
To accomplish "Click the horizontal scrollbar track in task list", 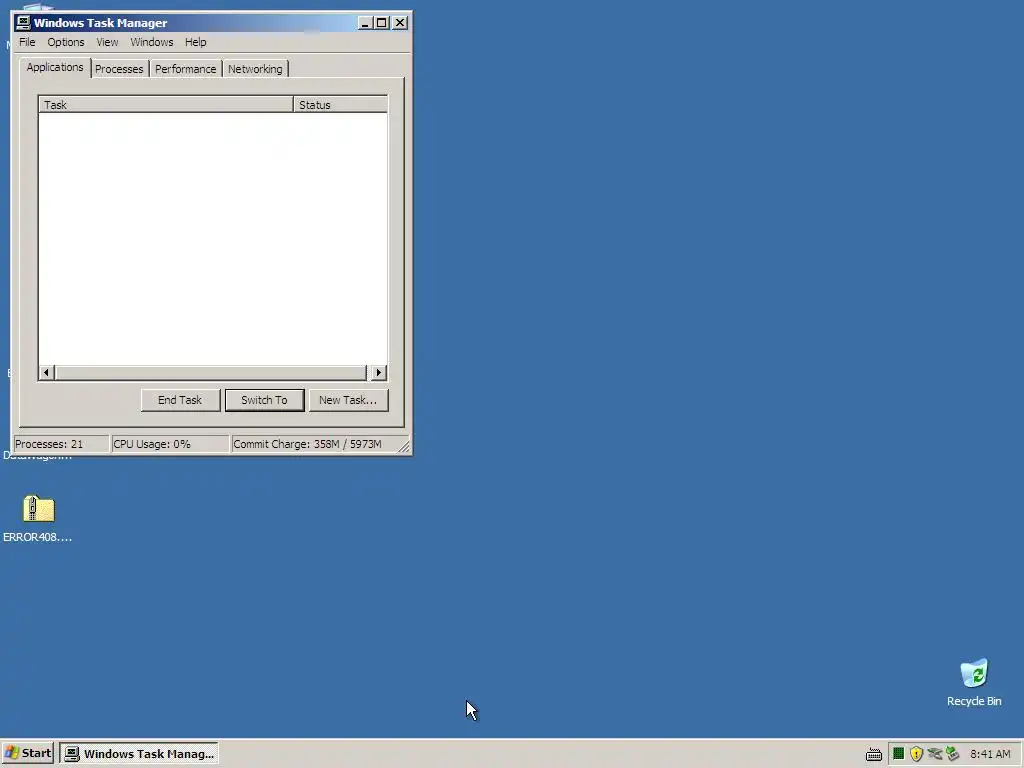I will click(x=211, y=372).
